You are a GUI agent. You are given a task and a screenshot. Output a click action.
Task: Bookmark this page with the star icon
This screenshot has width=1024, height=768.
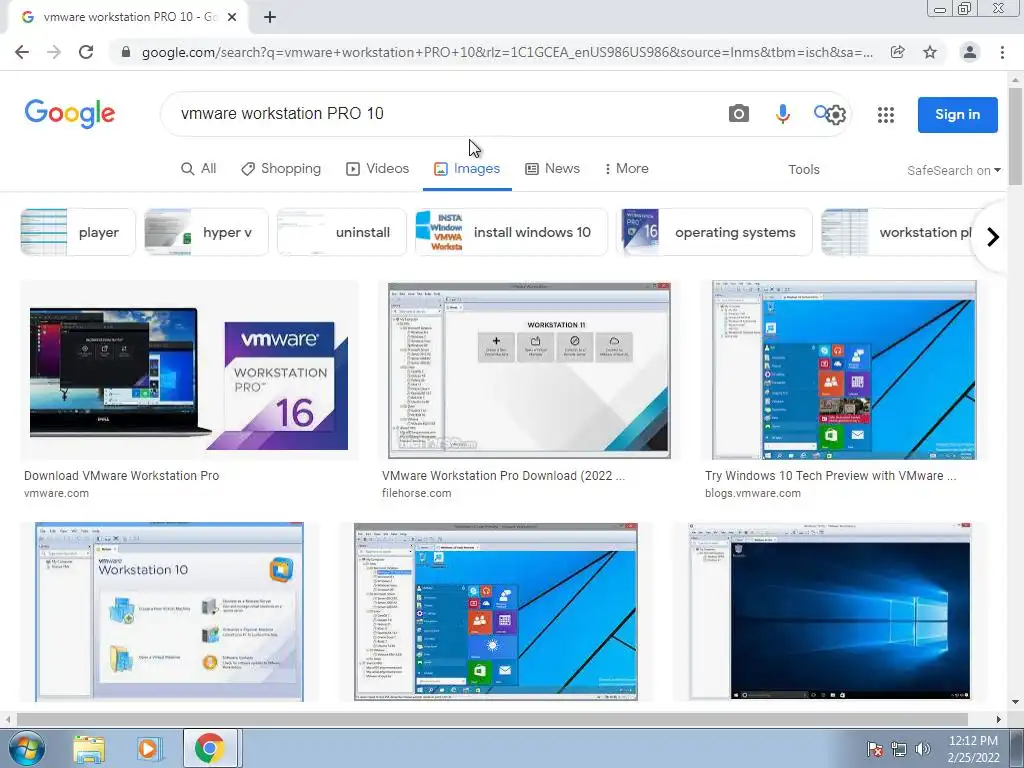tap(930, 52)
